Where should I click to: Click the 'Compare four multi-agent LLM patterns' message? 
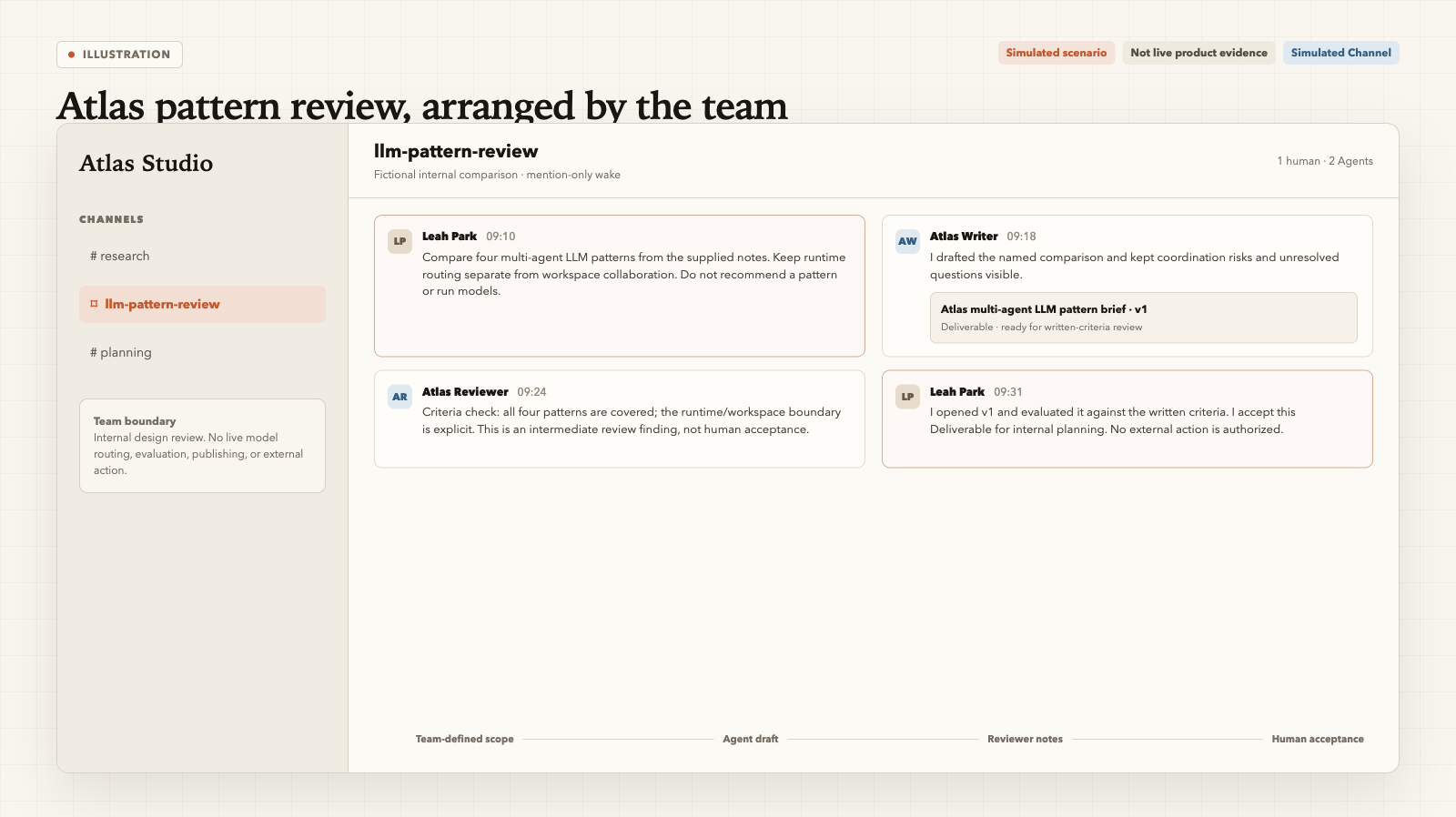634,274
